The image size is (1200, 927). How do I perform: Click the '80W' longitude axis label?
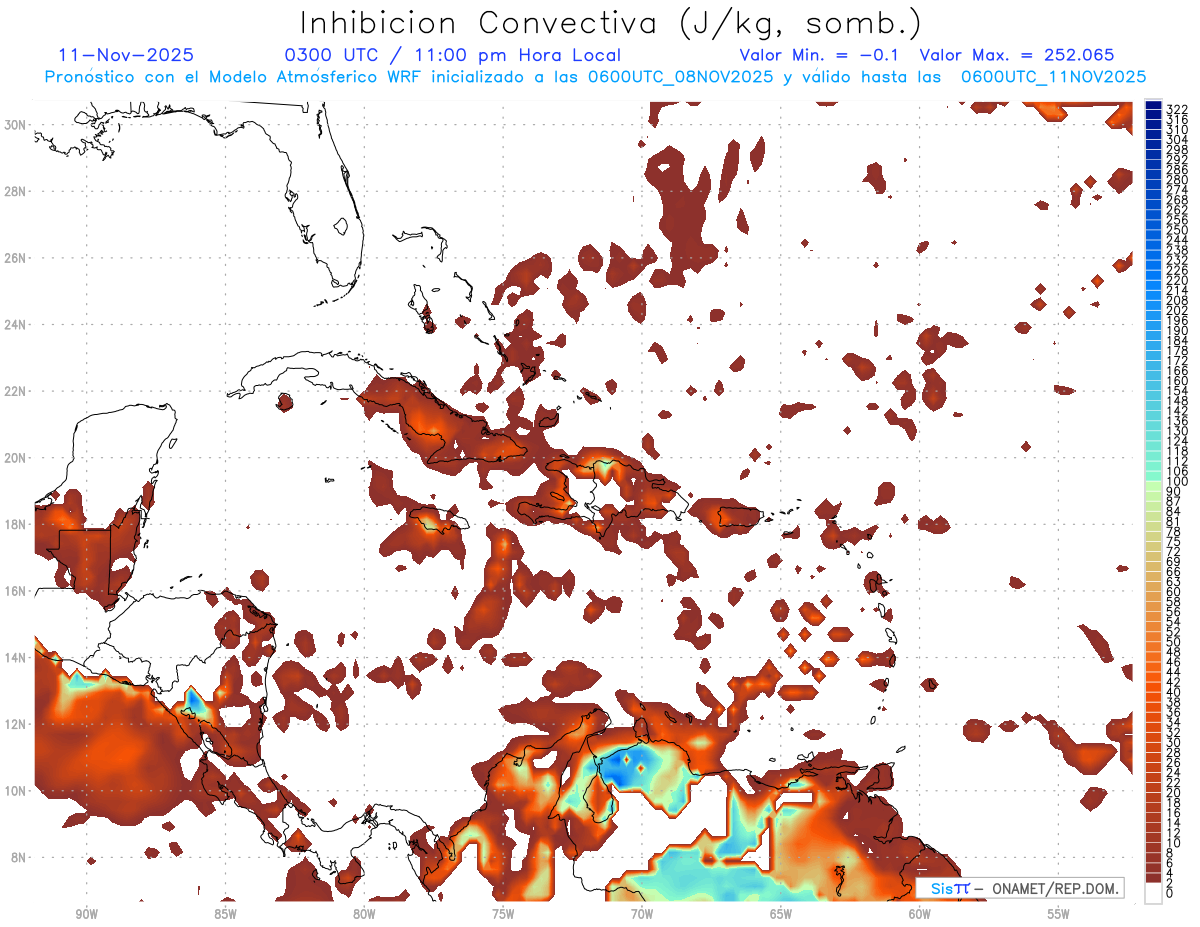(x=364, y=913)
